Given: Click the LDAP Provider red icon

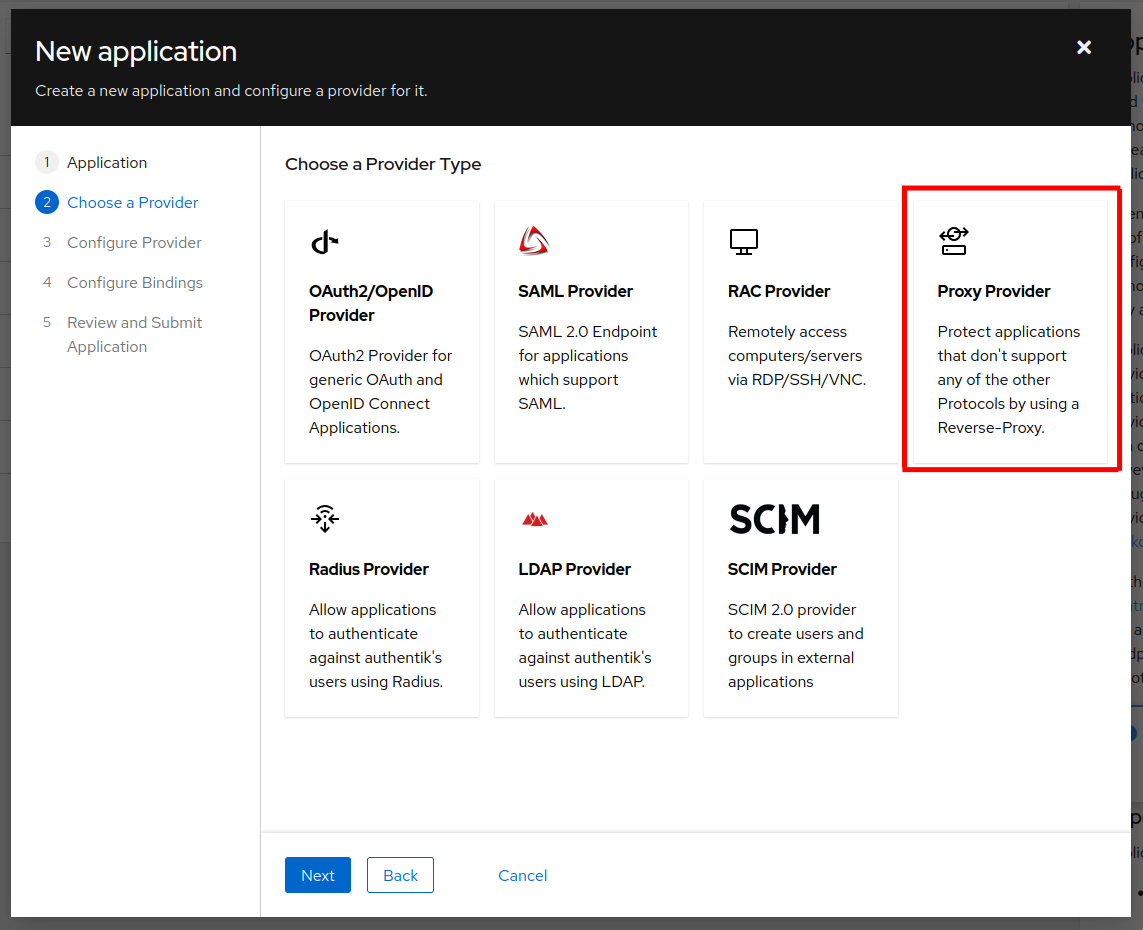Looking at the screenshot, I should coord(534,519).
